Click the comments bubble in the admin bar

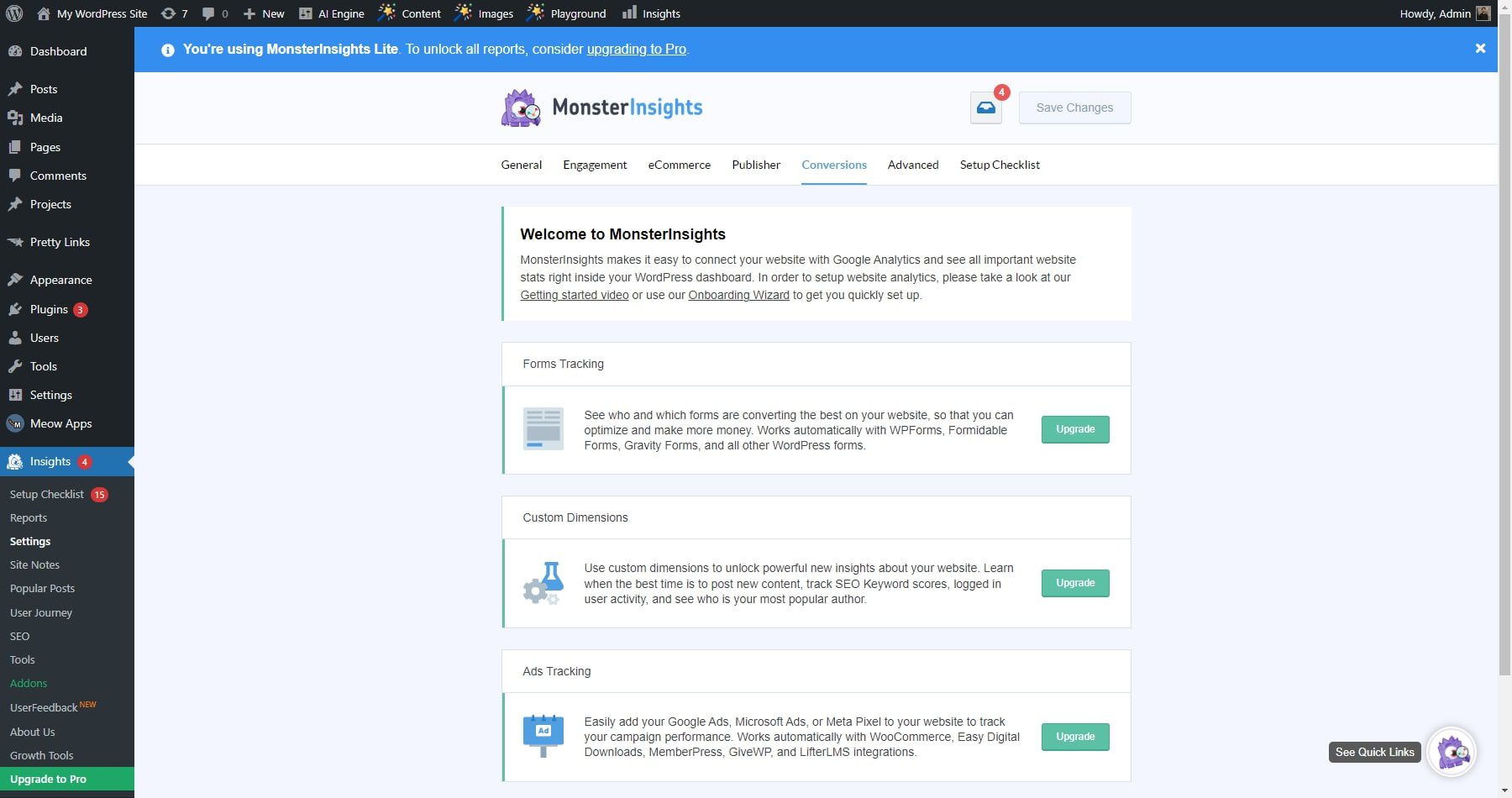(x=208, y=13)
